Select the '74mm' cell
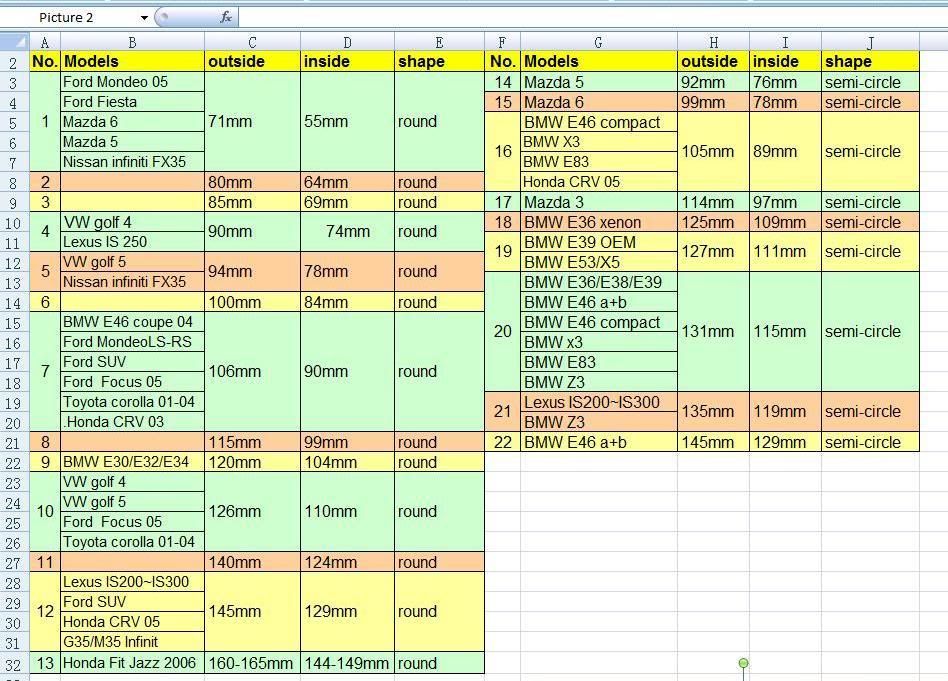This screenshot has height=681, width=948. pos(347,232)
